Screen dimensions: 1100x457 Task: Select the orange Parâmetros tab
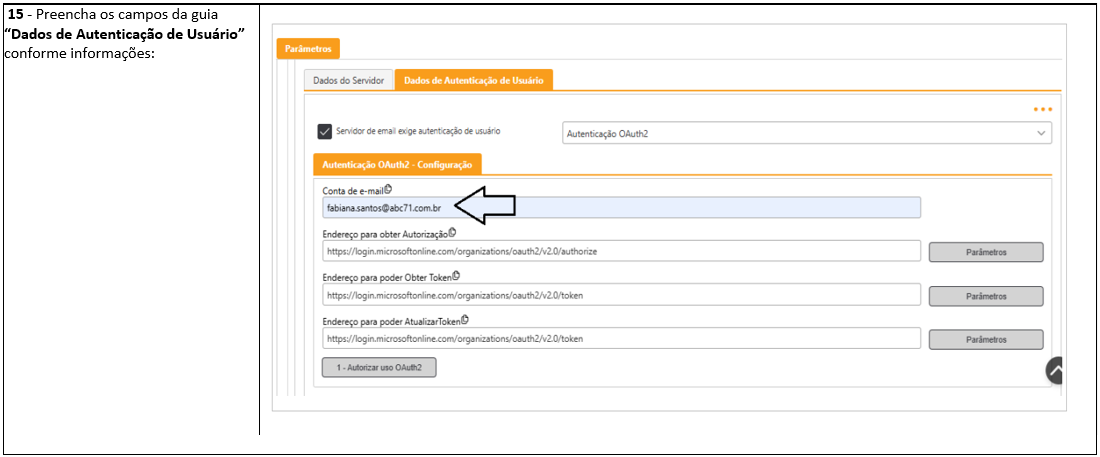[x=307, y=48]
